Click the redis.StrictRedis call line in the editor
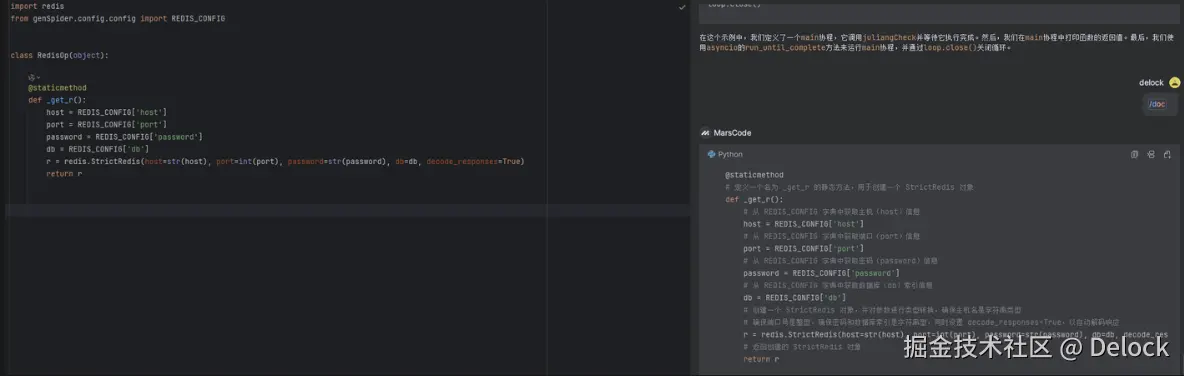1184x376 pixels. 285,162
